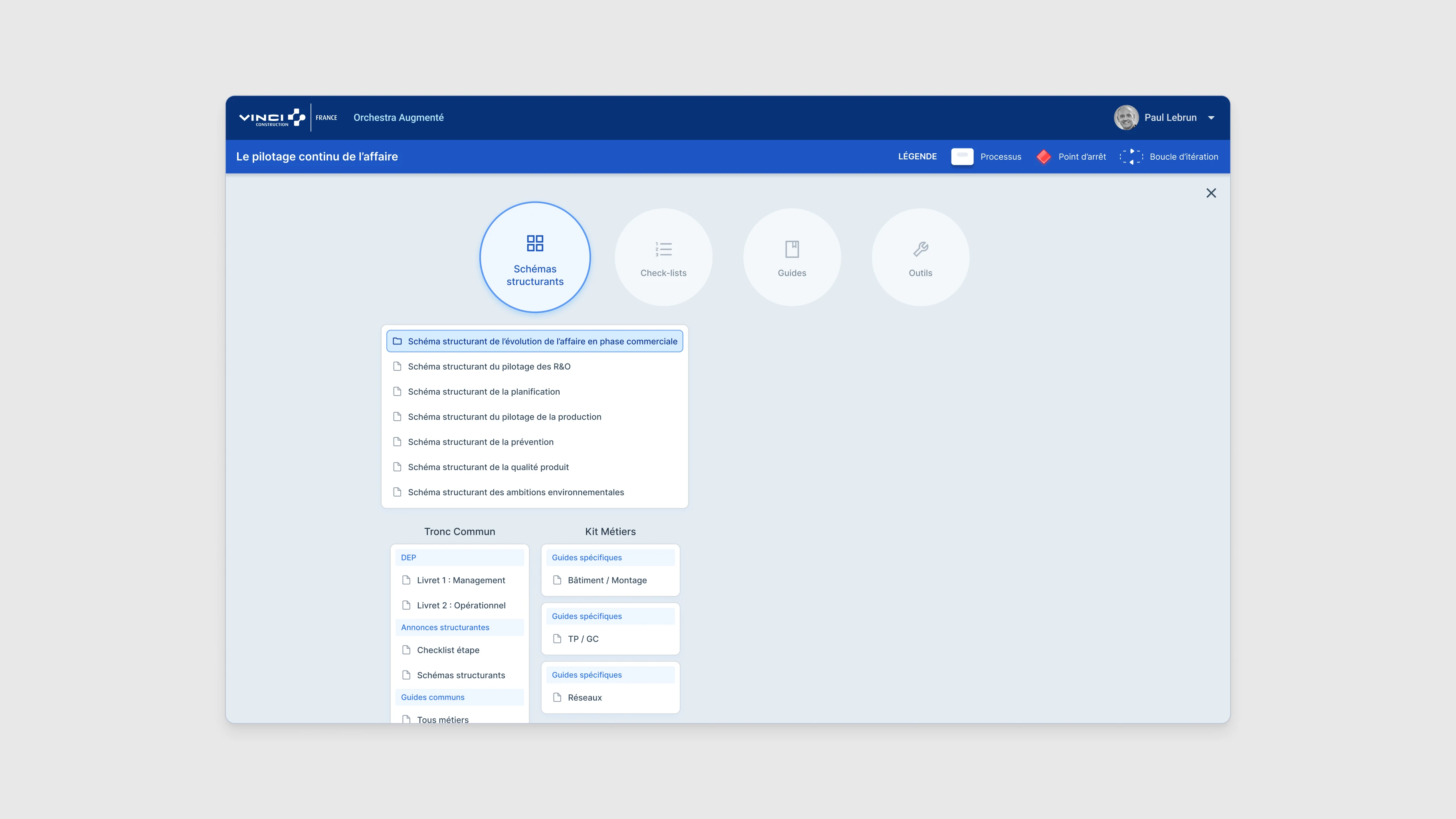Screen dimensions: 1456x819
Task: Close the pilotage overlay panel
Action: coord(1211,193)
